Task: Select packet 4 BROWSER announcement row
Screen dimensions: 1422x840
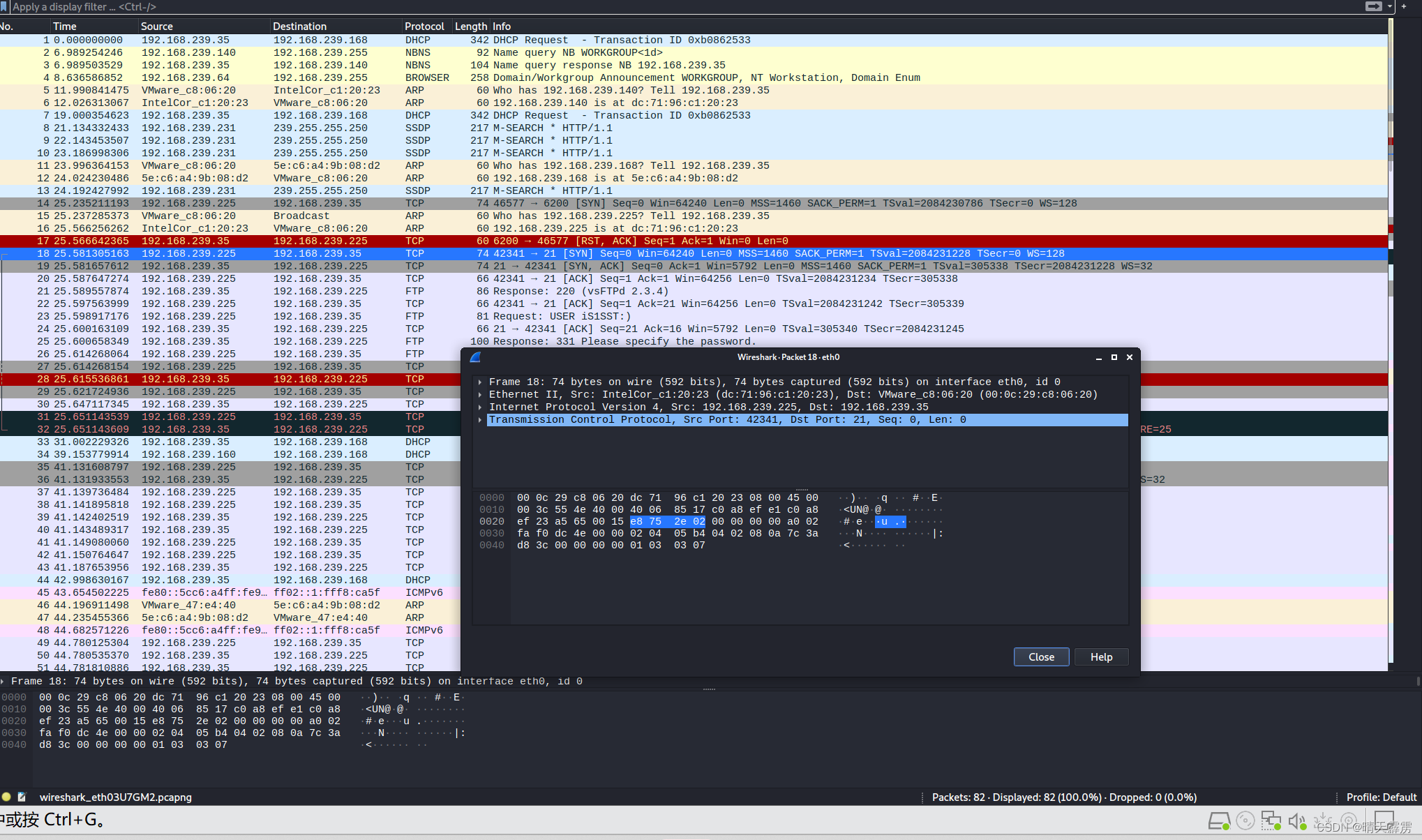Action: point(694,77)
